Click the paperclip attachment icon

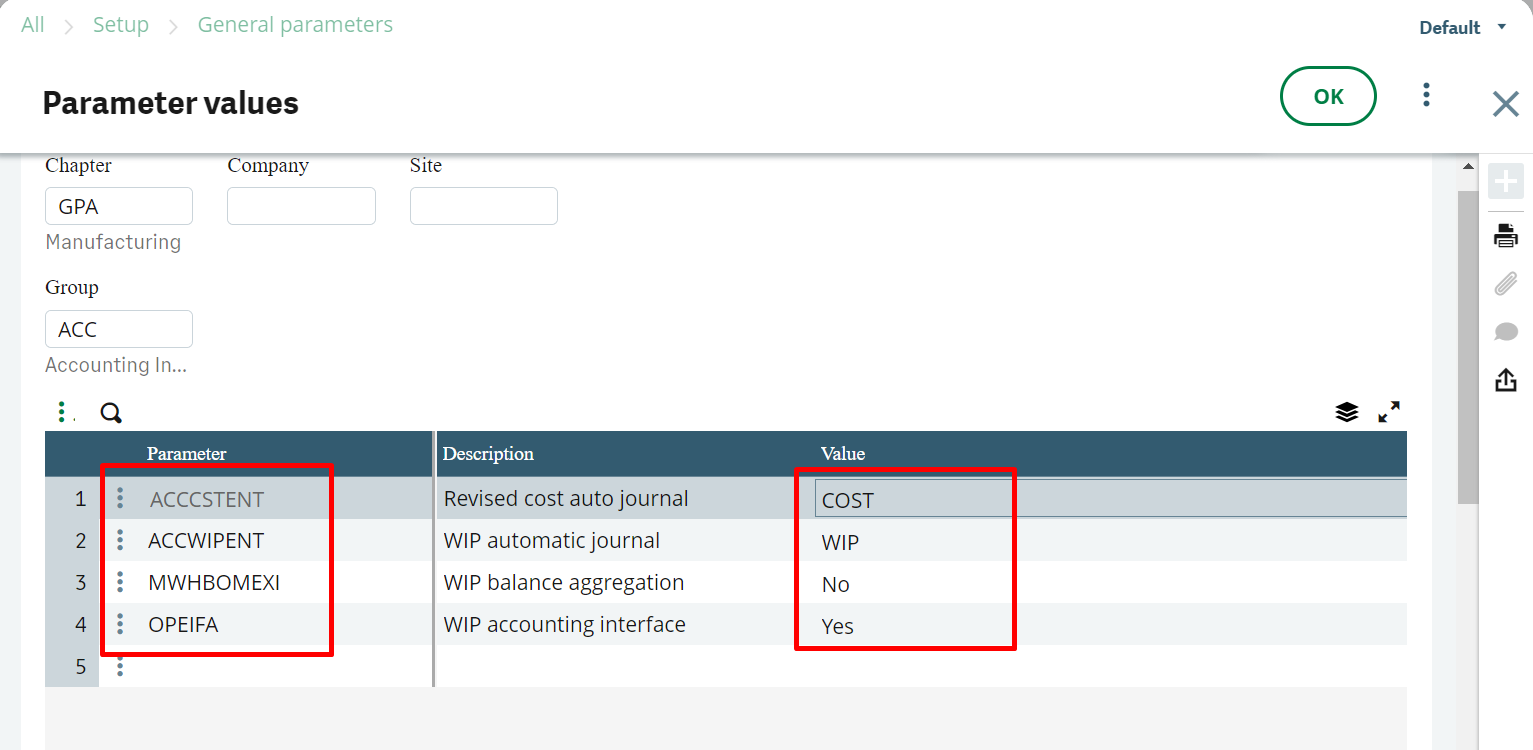pos(1505,284)
